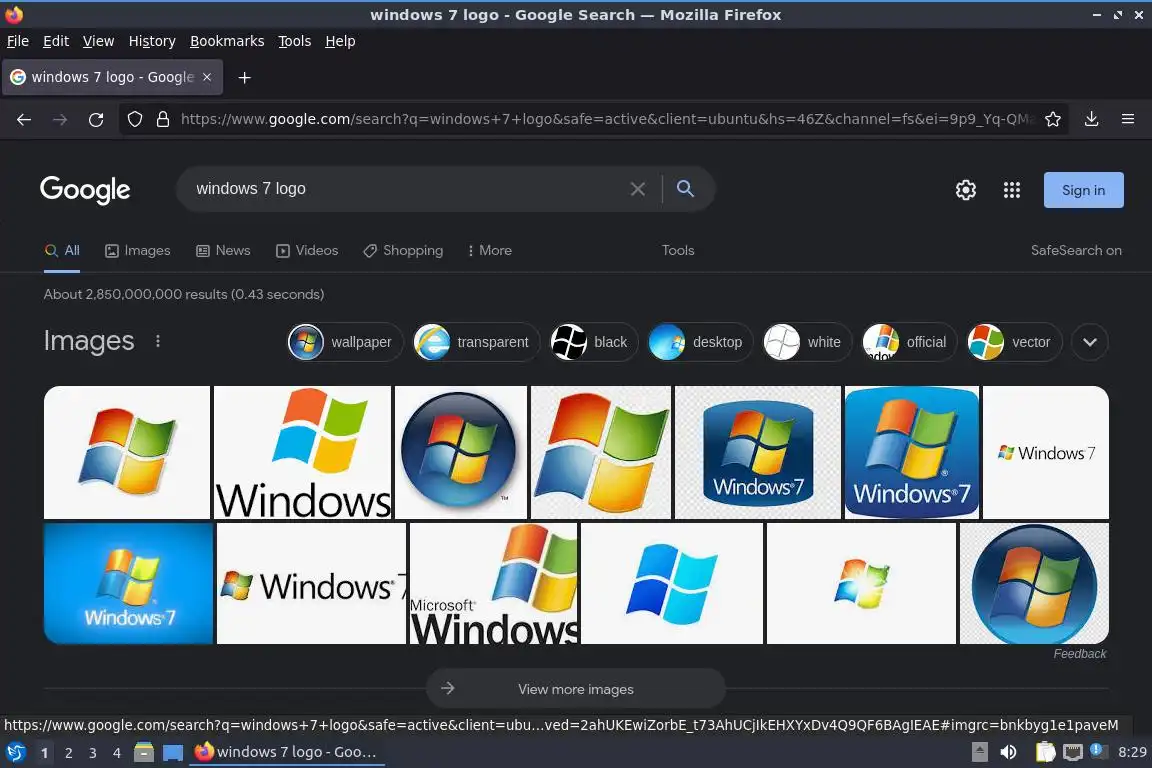Open the History menu
This screenshot has height=768, width=1152.
(x=152, y=41)
